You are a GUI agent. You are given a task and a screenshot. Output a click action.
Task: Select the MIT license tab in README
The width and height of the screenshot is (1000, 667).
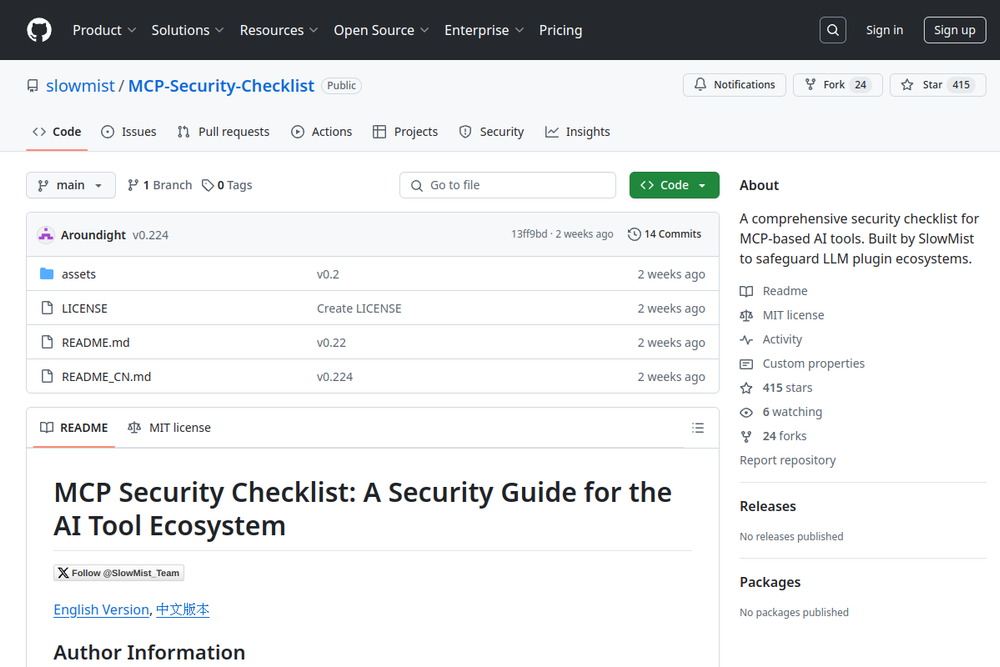(169, 428)
